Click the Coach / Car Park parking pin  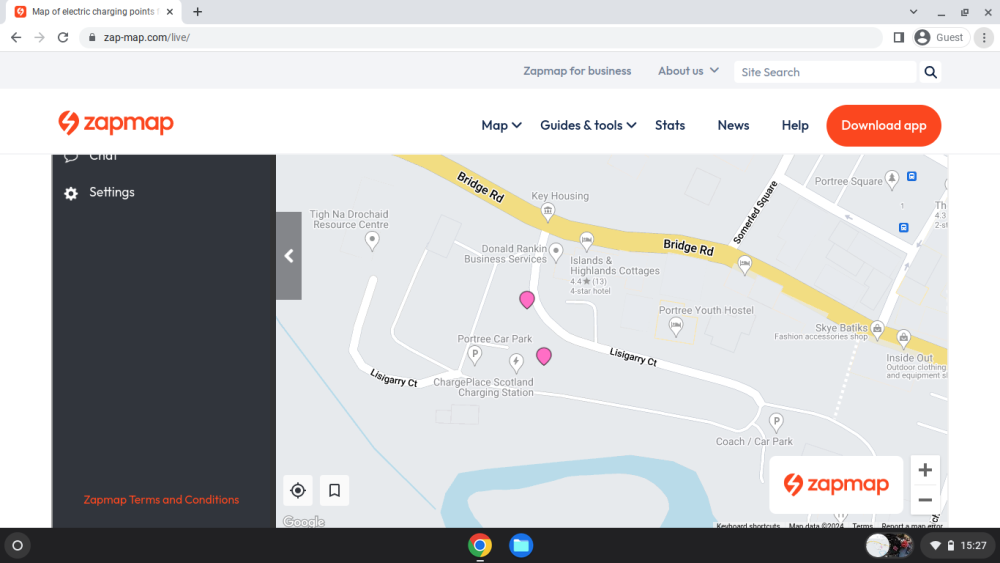(x=776, y=421)
